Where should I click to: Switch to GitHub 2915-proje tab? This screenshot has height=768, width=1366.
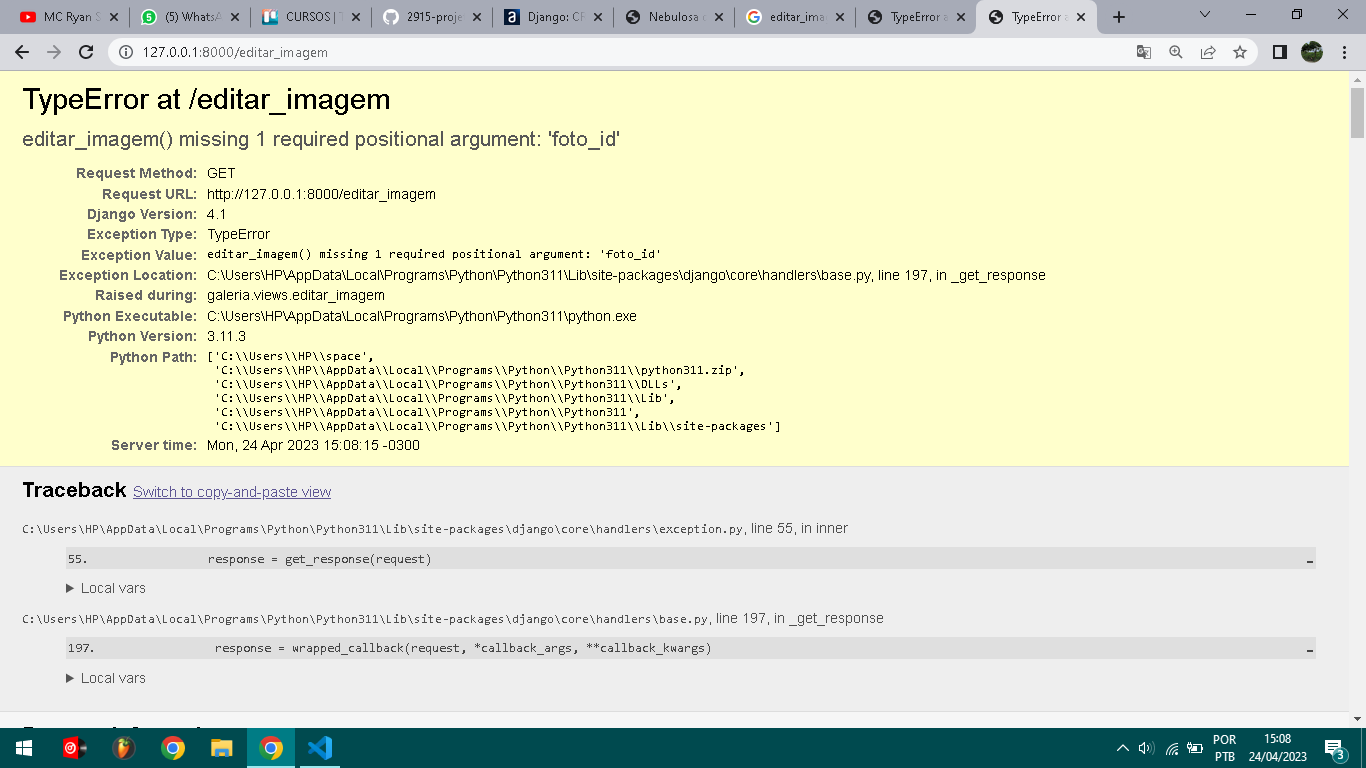(432, 17)
